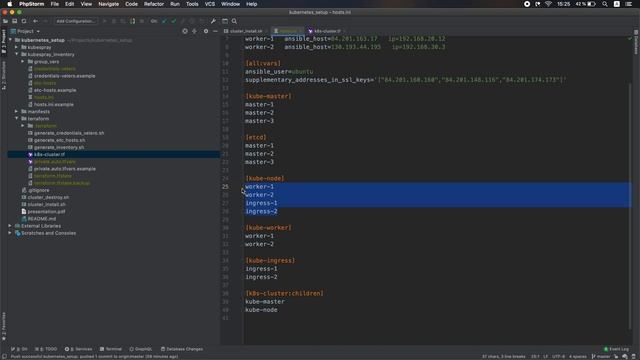Collapse the terraform folder
The image size is (640, 360).
(x=17, y=119)
